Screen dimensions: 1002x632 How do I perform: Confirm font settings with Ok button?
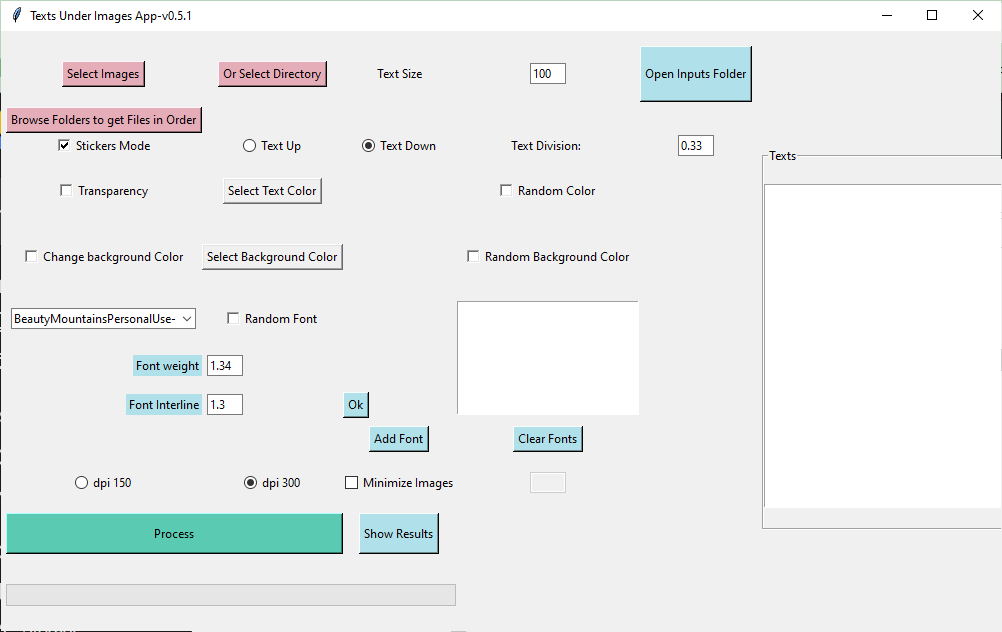[356, 405]
